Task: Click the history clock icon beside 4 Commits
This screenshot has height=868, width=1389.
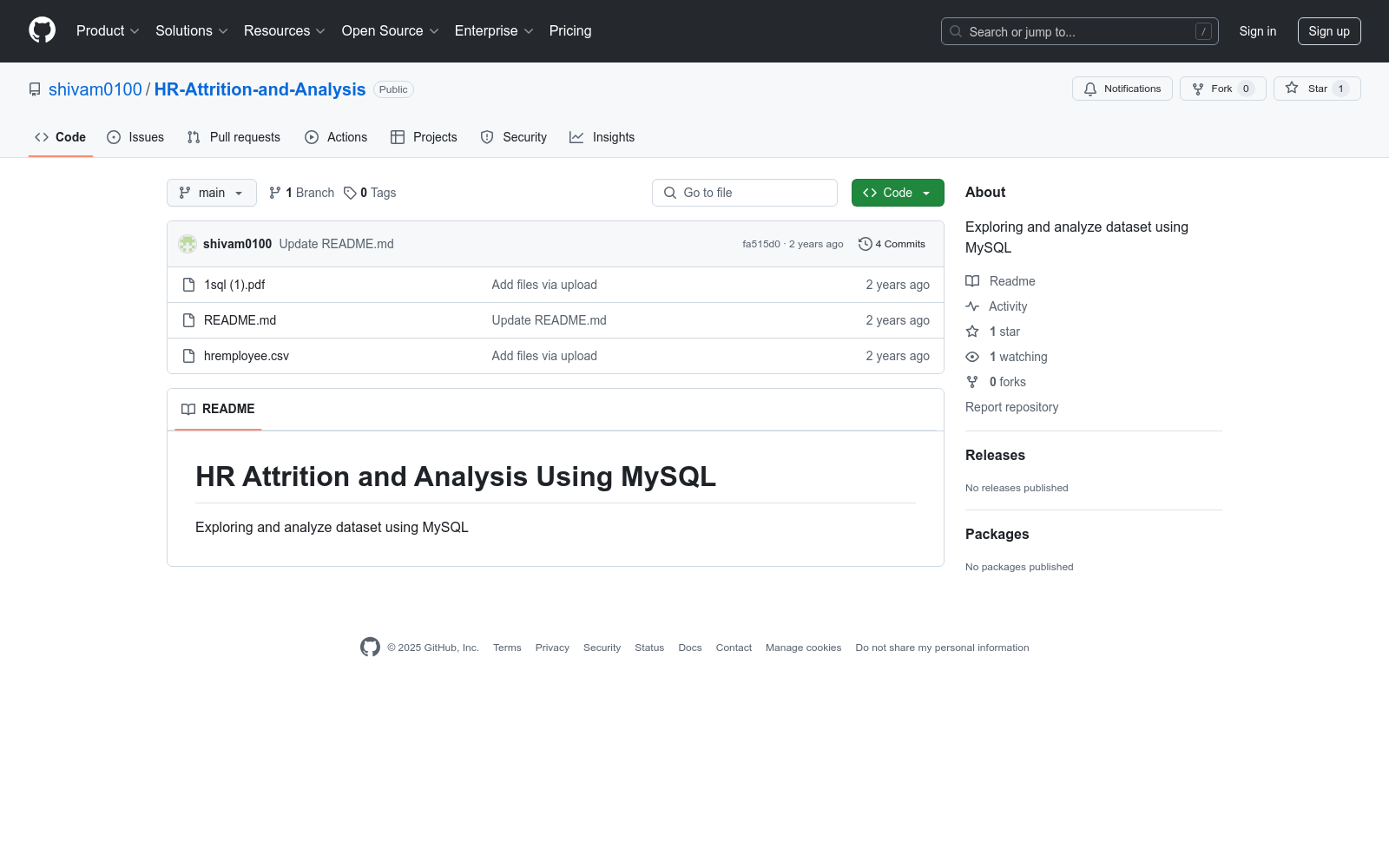Action: 865,244
